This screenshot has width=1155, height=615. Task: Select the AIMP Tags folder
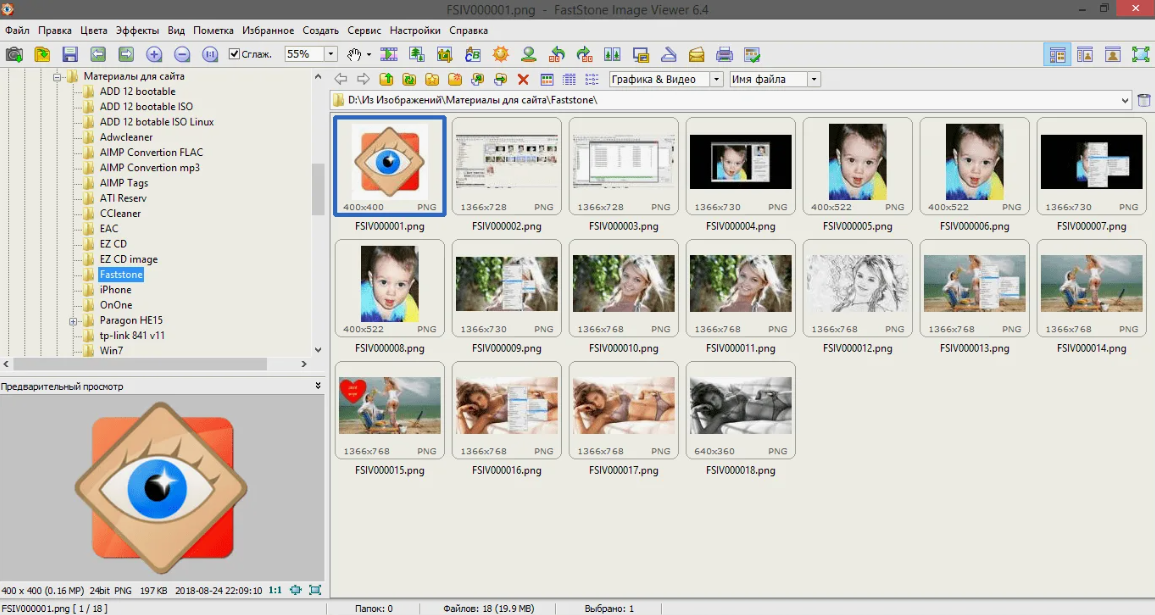pos(124,183)
